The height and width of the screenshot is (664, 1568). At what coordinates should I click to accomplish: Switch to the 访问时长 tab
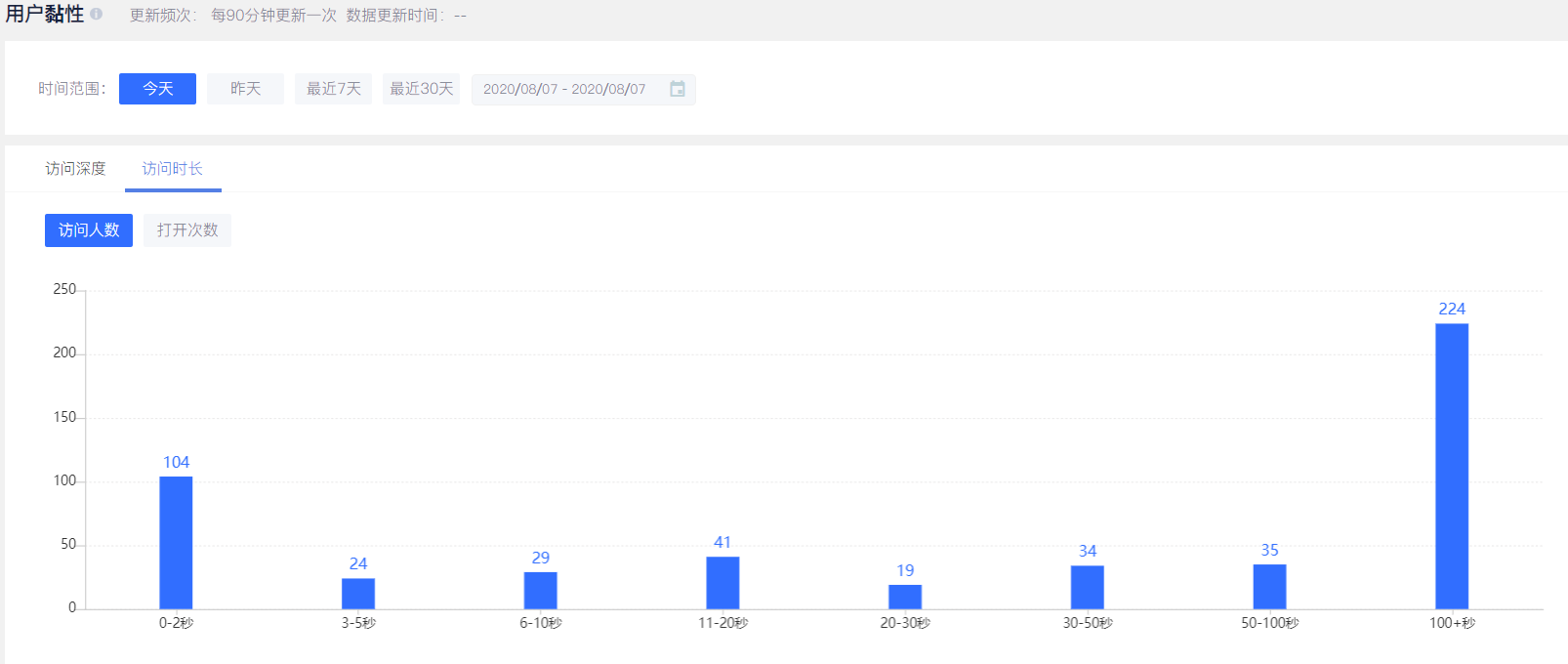tap(173, 169)
